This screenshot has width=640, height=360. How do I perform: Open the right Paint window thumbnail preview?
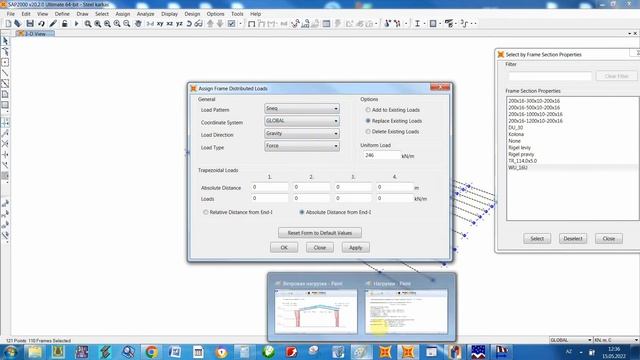[406, 311]
